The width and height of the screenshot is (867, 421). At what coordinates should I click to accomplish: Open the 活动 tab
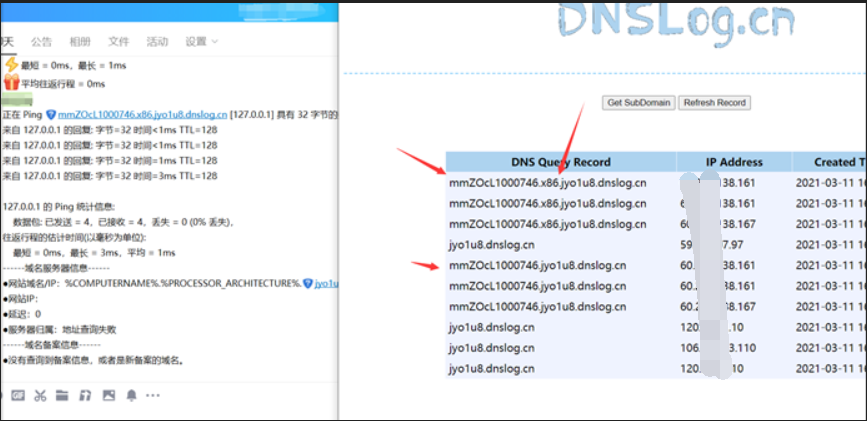click(157, 42)
